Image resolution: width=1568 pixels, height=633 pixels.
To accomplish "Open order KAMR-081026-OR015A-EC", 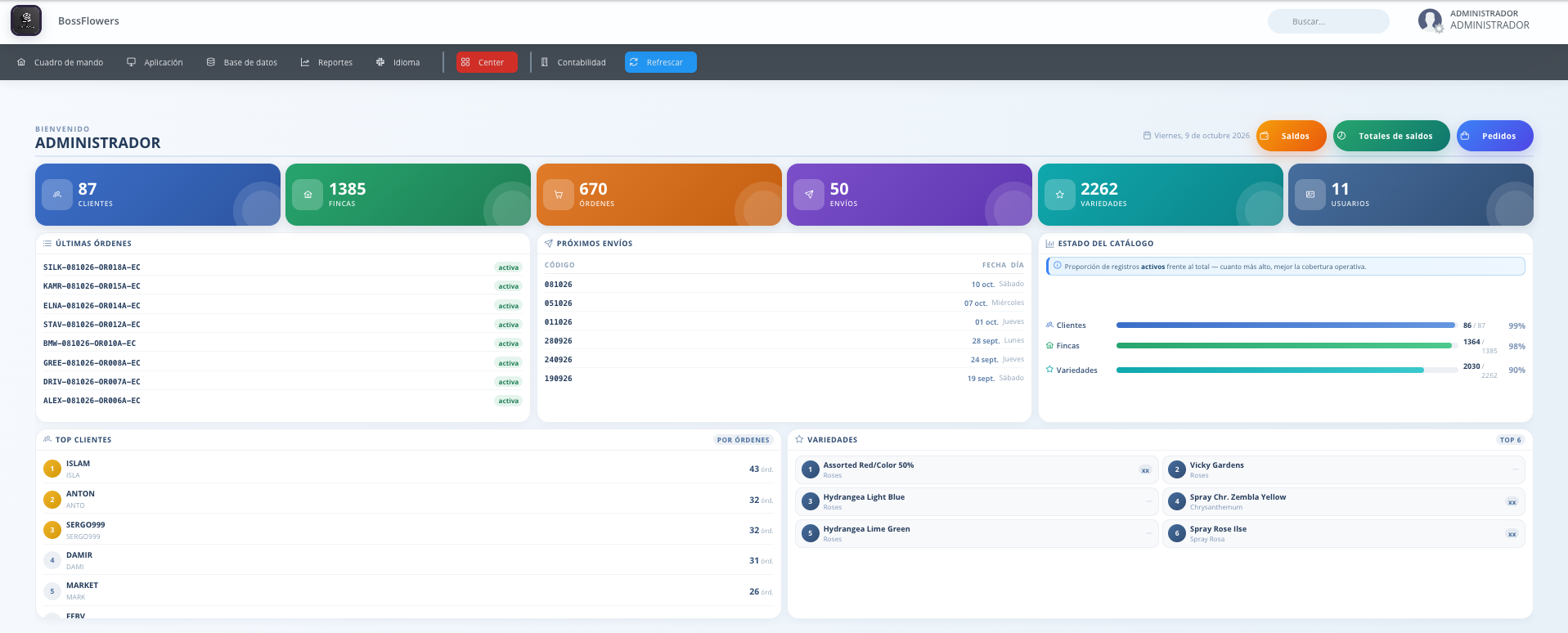I will click(92, 286).
